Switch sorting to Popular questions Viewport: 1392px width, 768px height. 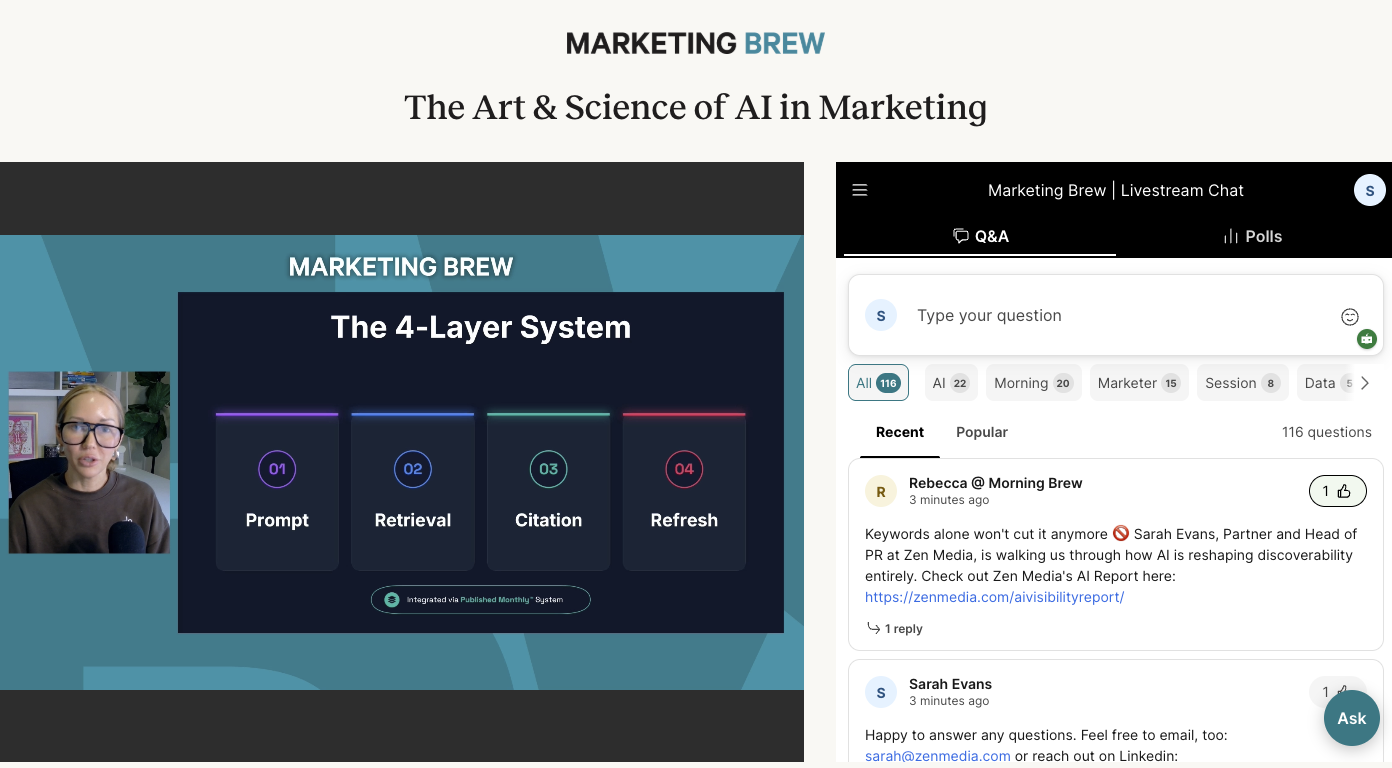click(x=981, y=432)
